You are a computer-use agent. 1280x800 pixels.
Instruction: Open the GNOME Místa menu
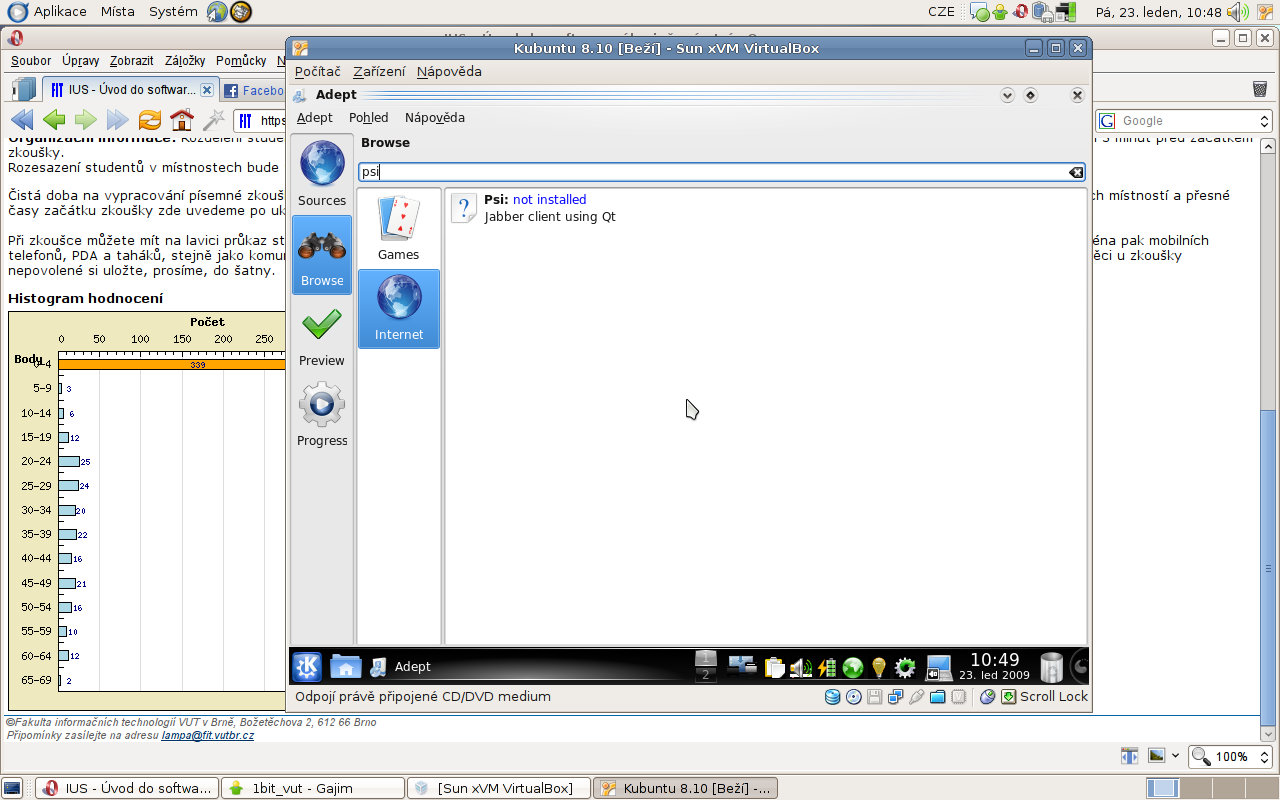pyautogui.click(x=117, y=12)
